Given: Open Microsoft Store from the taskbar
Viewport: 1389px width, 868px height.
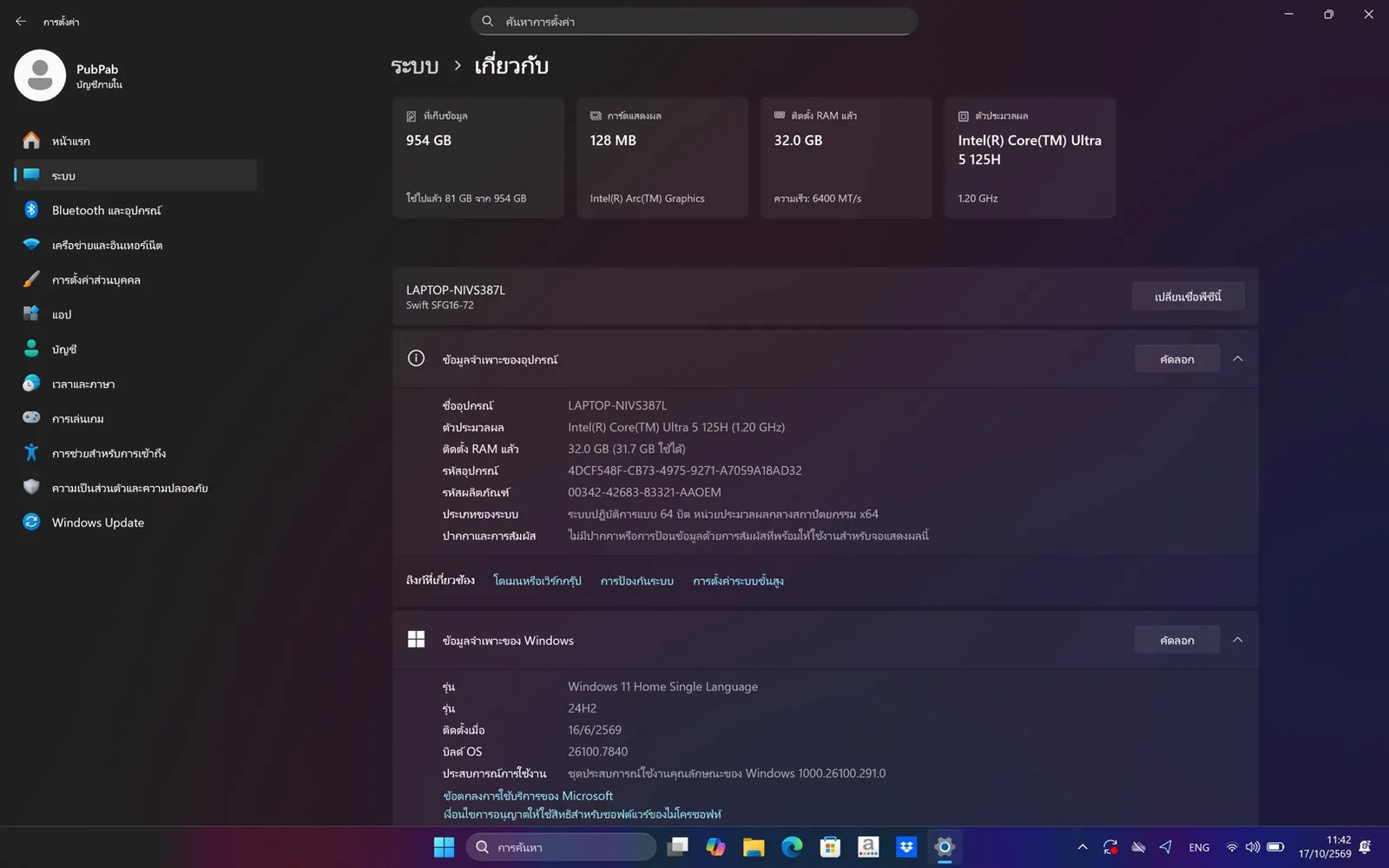Looking at the screenshot, I should (x=830, y=847).
